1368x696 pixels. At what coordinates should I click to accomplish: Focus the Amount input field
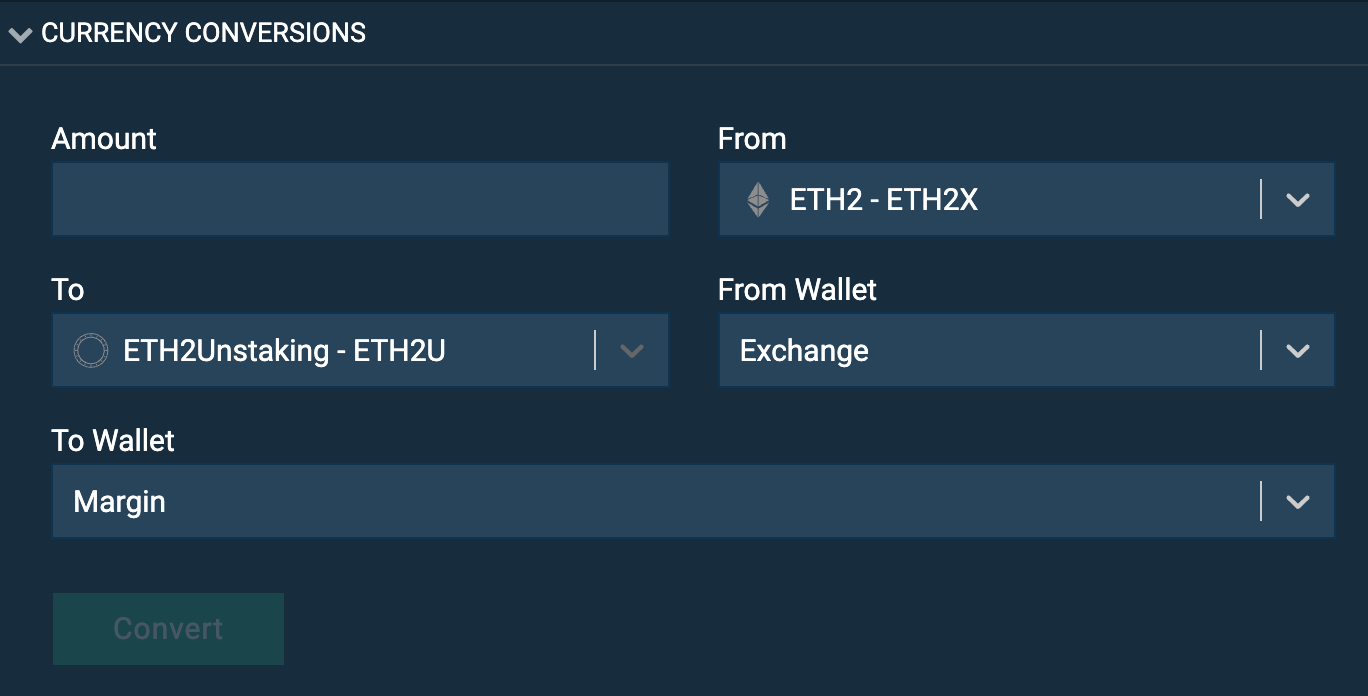pos(360,200)
